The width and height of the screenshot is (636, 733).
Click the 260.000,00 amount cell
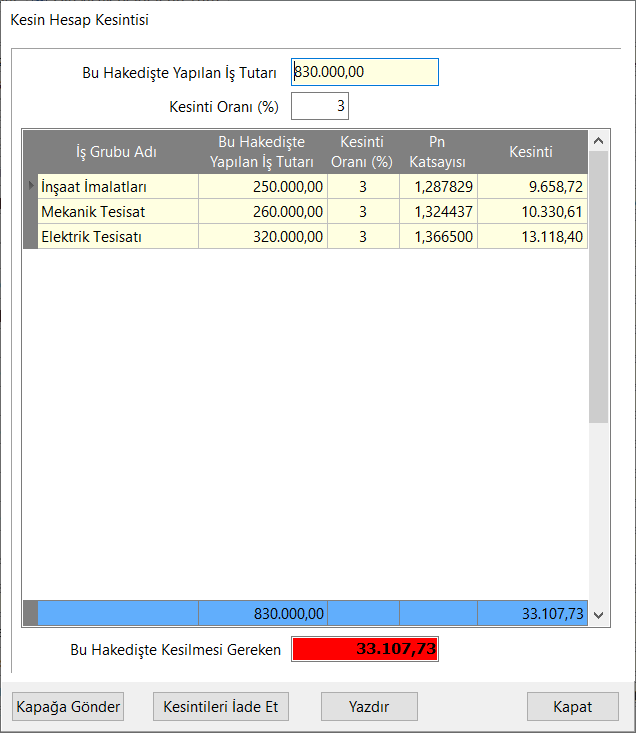[x=263, y=211]
